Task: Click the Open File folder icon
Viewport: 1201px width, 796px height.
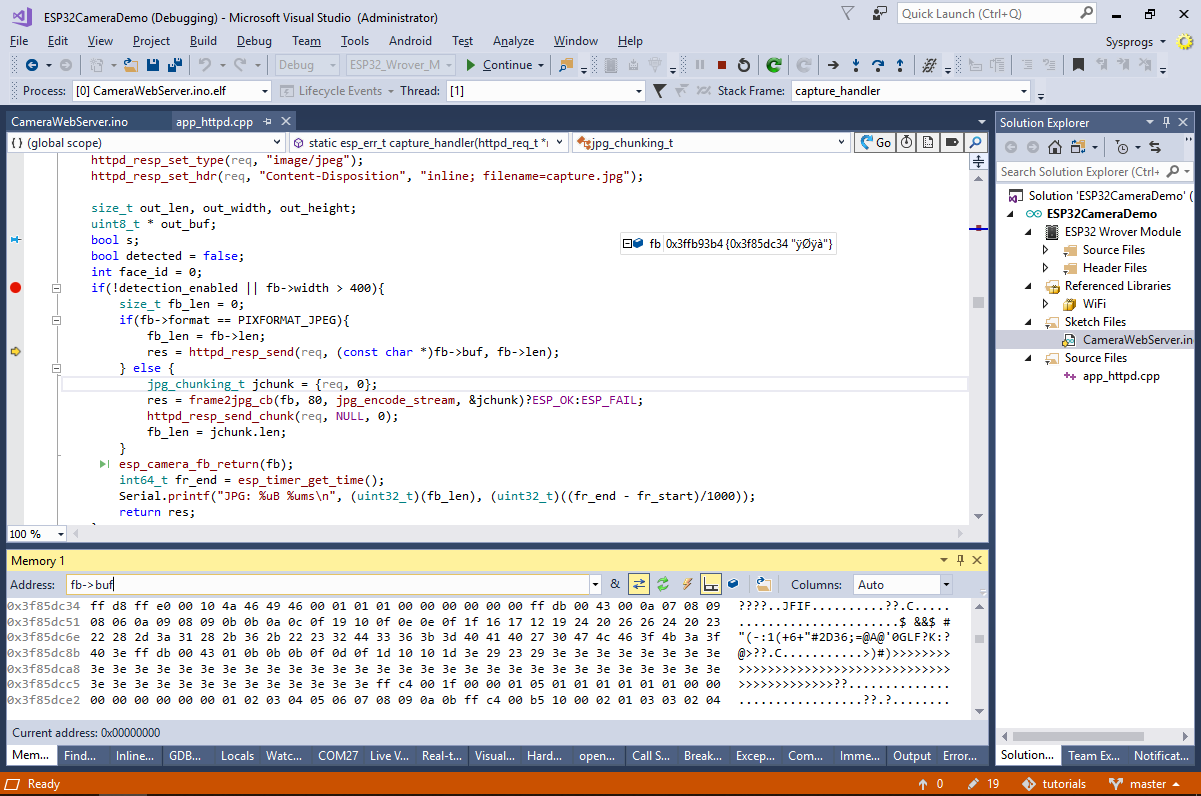Action: 131,65
